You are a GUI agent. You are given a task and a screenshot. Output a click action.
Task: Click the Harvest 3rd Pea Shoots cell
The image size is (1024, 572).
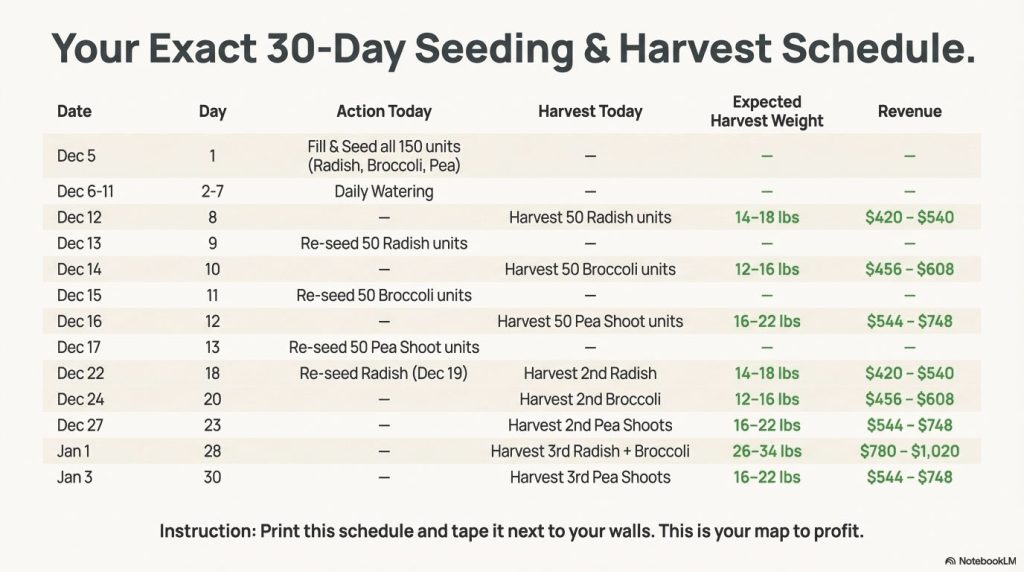[x=590, y=478]
